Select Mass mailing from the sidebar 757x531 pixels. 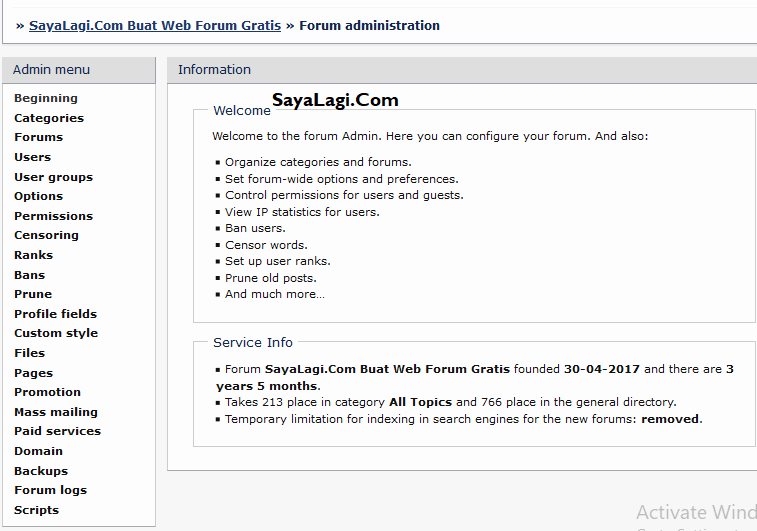point(56,412)
